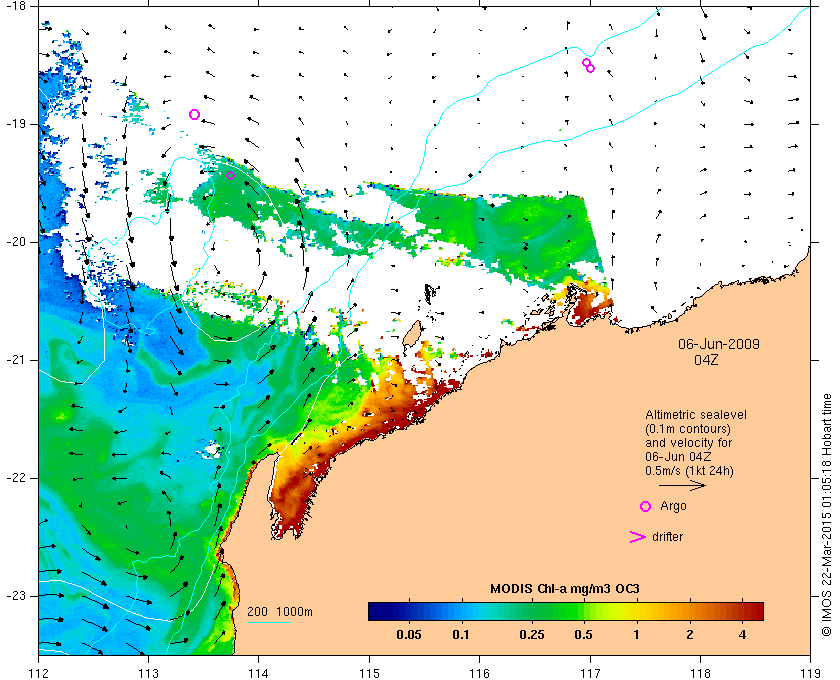Click the paired Argo markers near 117E

point(588,65)
